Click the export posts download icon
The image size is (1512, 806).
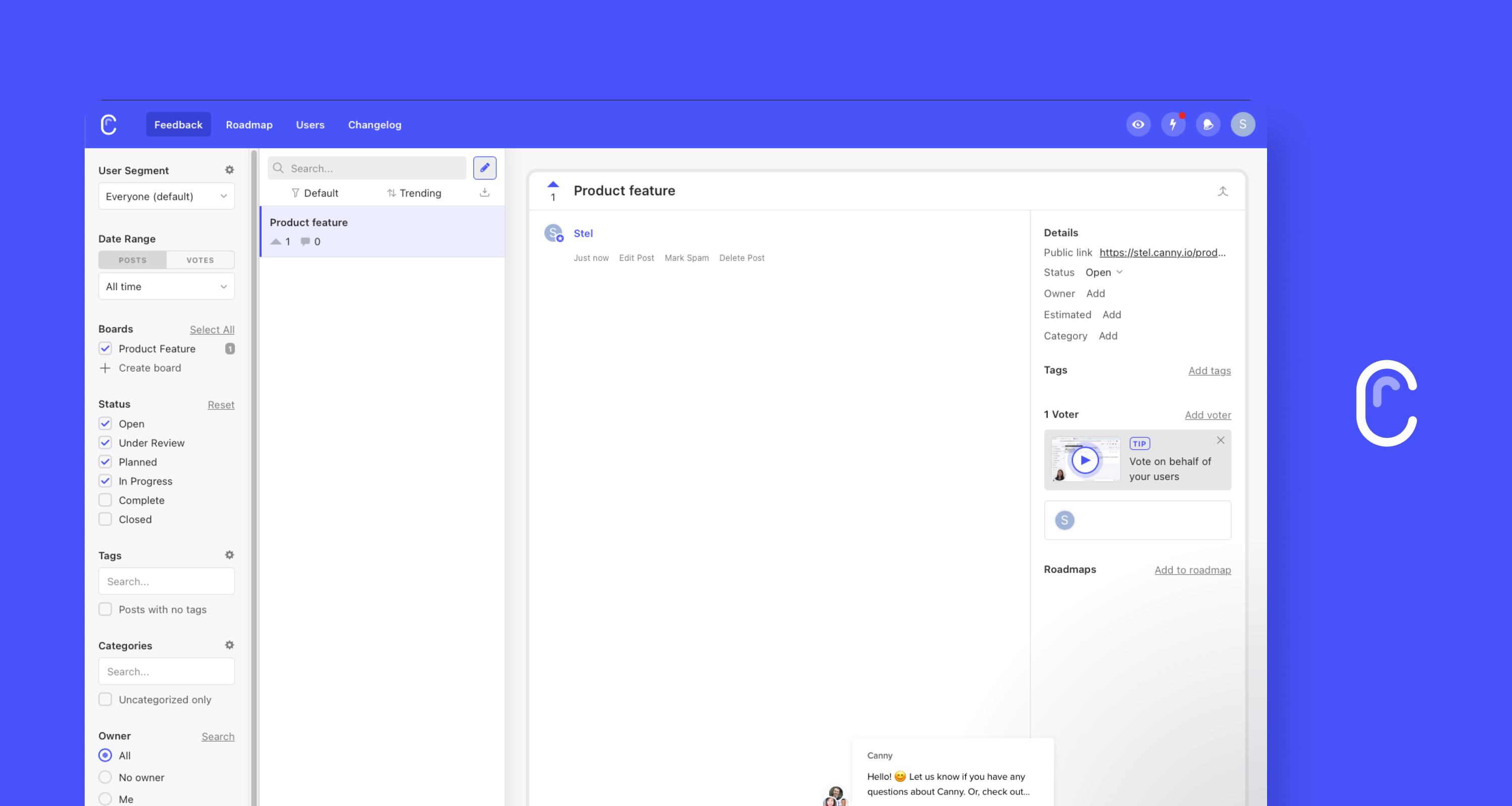point(484,192)
